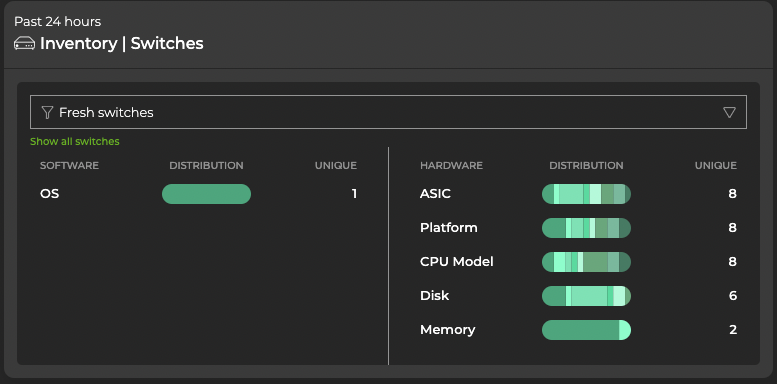Click the unique count 6 for Disk

[x=732, y=296]
